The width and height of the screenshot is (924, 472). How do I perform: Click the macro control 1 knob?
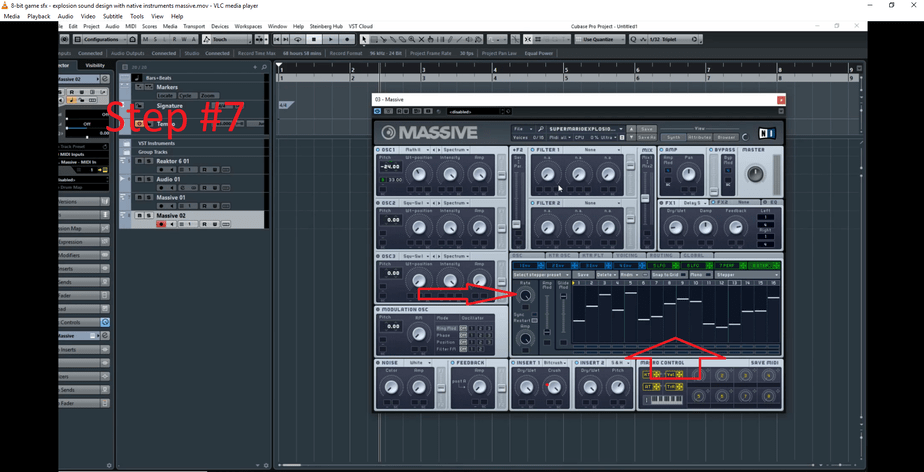coord(699,375)
